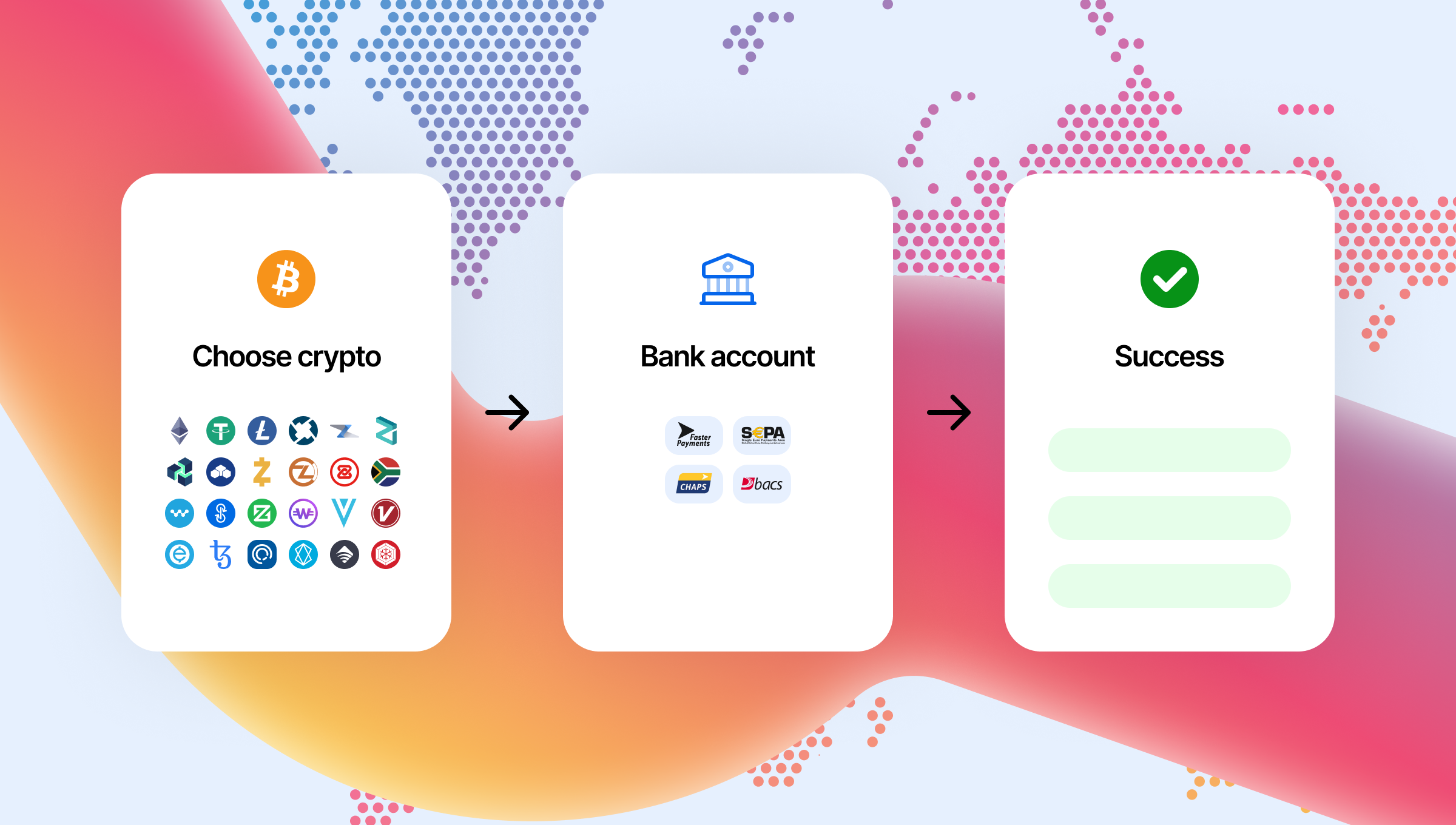This screenshot has height=825, width=1456.
Task: Select the Tether (USDT) icon
Action: [x=221, y=430]
